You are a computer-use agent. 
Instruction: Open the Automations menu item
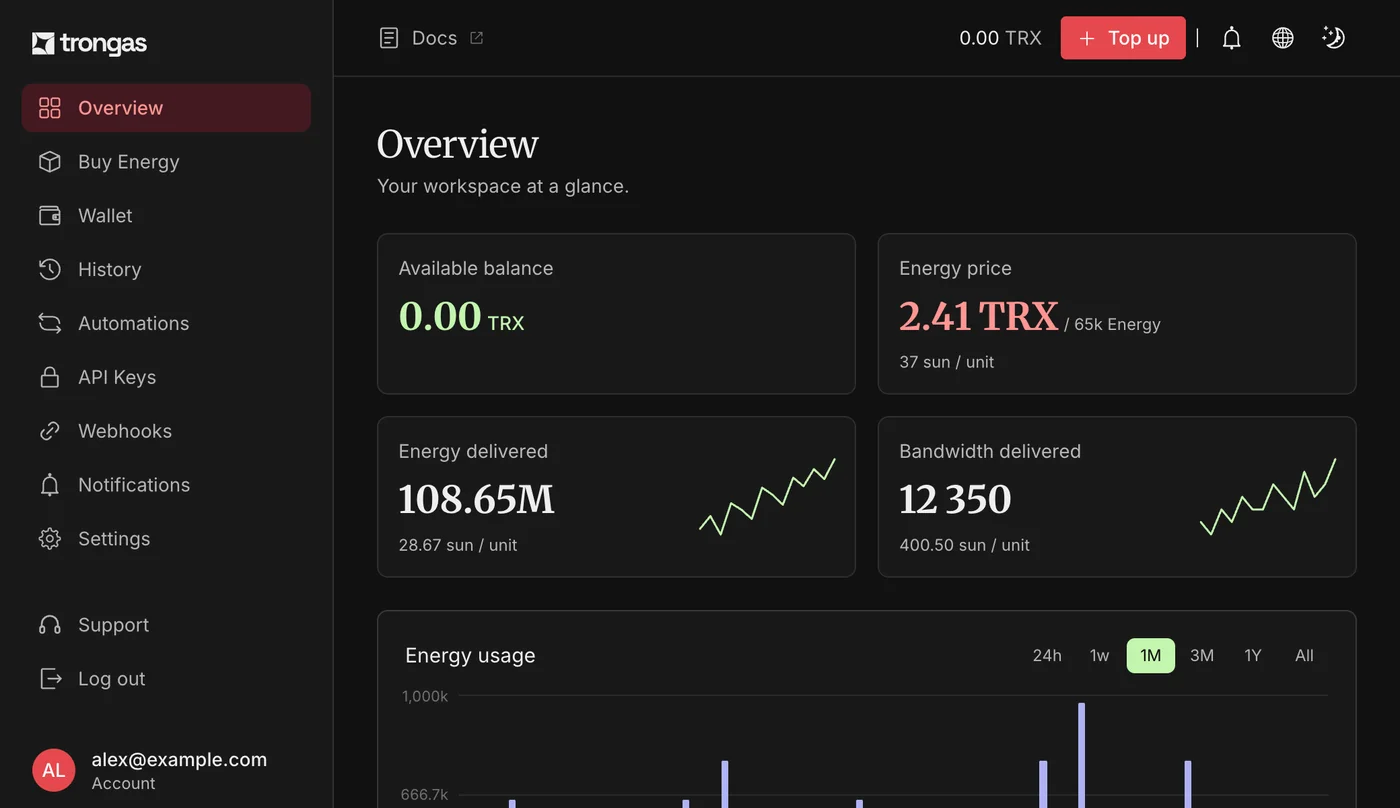click(134, 323)
